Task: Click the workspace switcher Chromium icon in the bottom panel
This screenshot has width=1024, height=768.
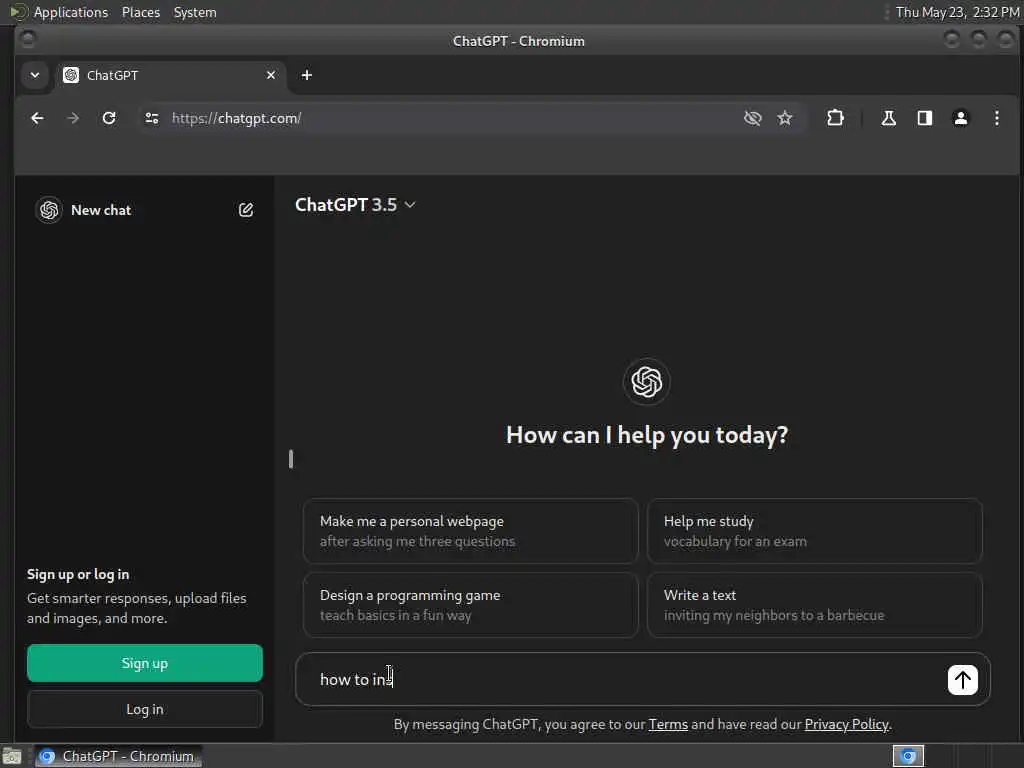Action: [908, 756]
